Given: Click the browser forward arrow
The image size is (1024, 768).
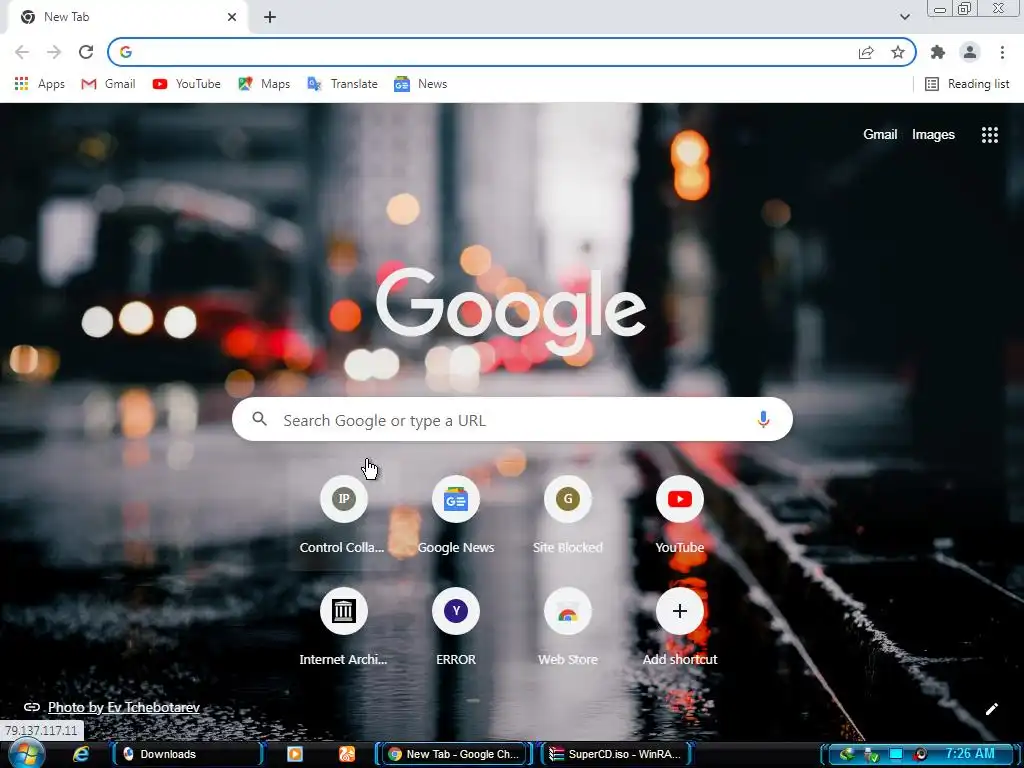Looking at the screenshot, I should (x=54, y=52).
